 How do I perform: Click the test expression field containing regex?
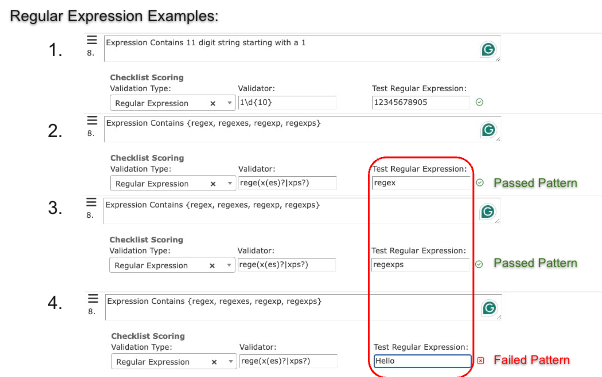[x=421, y=183]
